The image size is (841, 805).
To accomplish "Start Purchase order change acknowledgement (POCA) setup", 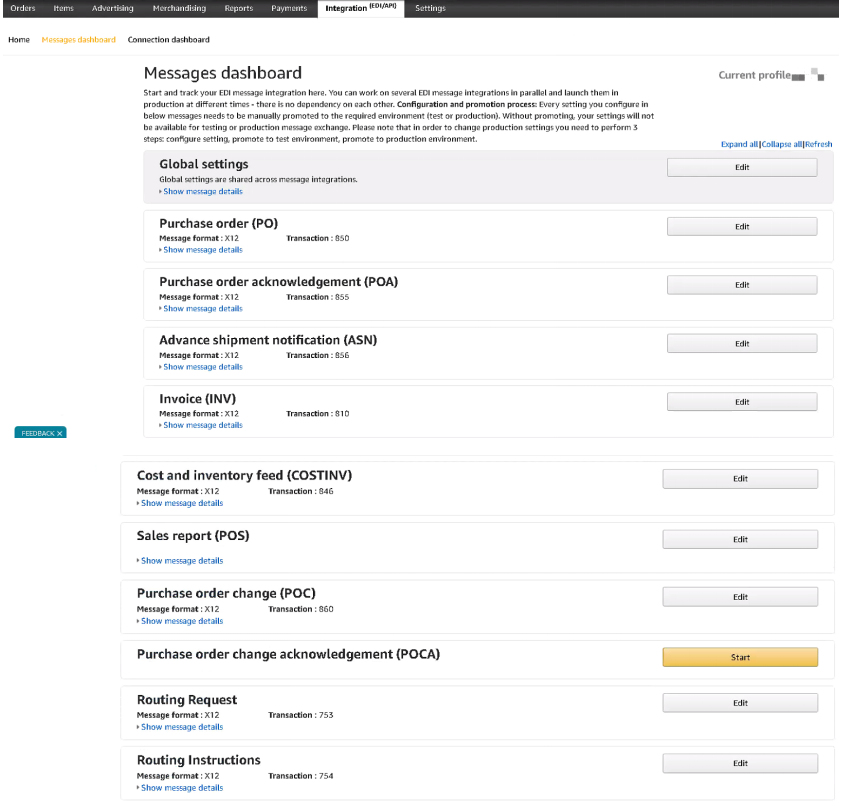I will point(740,658).
